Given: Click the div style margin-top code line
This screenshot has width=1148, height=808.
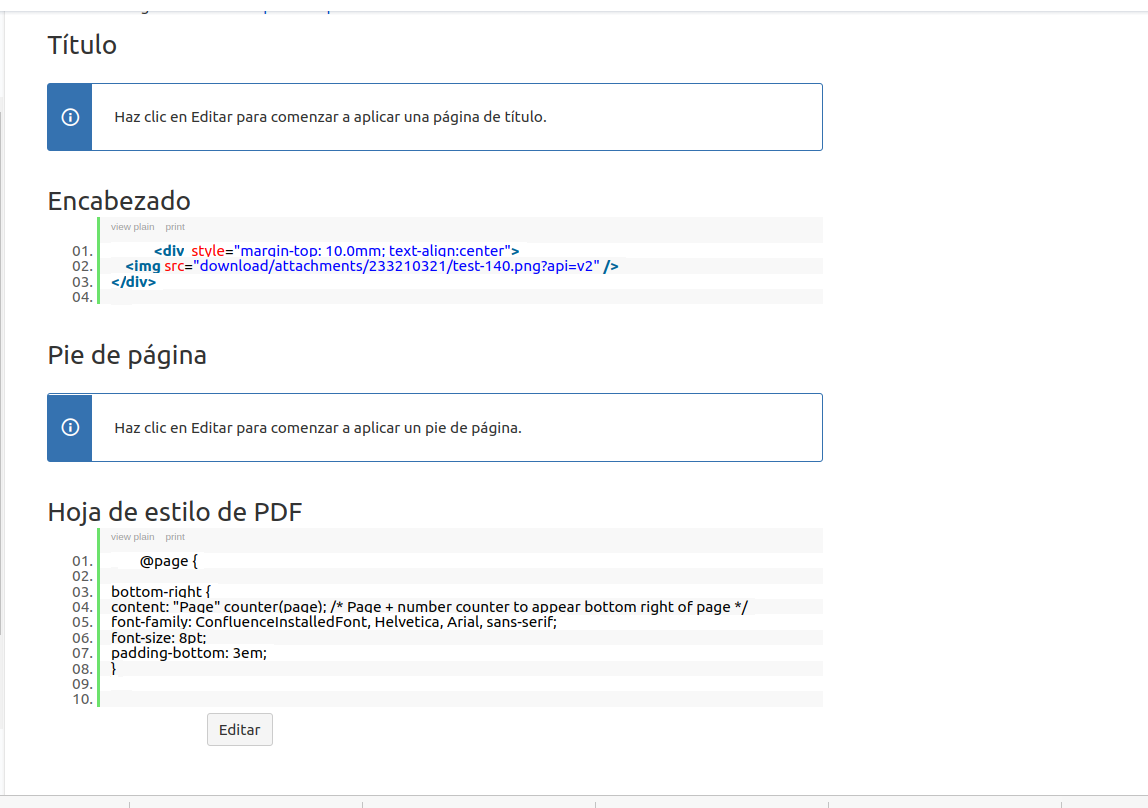Looking at the screenshot, I should (337, 251).
